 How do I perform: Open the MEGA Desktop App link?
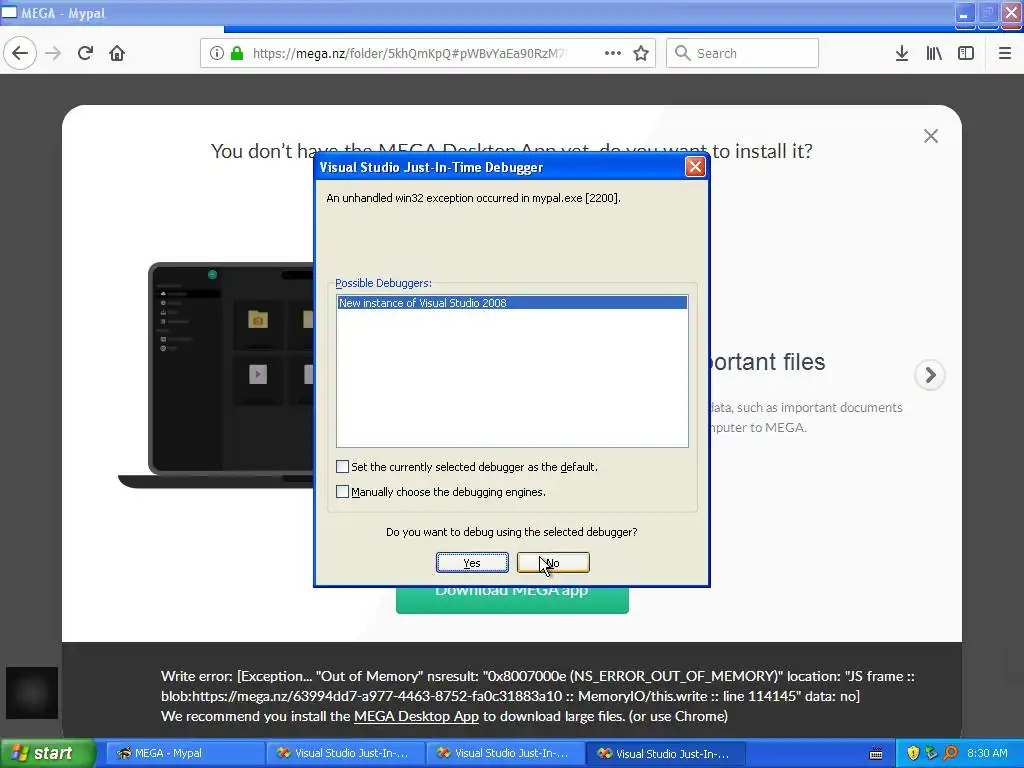click(416, 716)
